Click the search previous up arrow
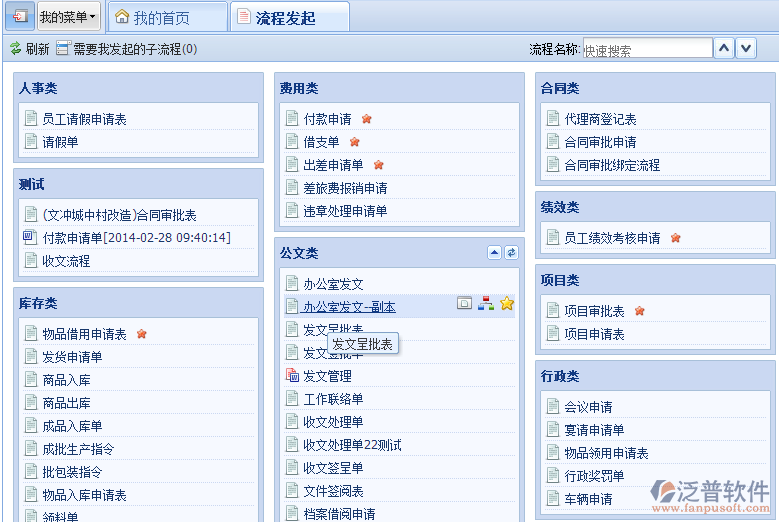Screen dimensions: 780x524 725,49
